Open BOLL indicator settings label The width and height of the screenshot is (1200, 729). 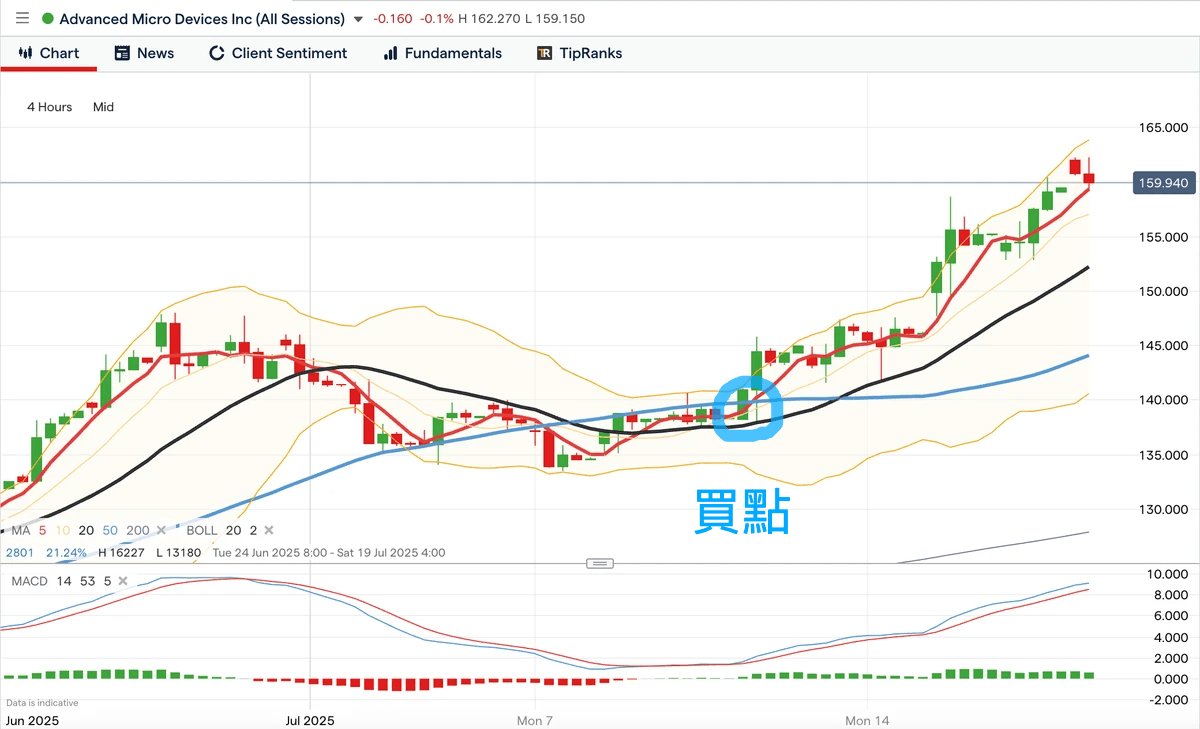202,530
